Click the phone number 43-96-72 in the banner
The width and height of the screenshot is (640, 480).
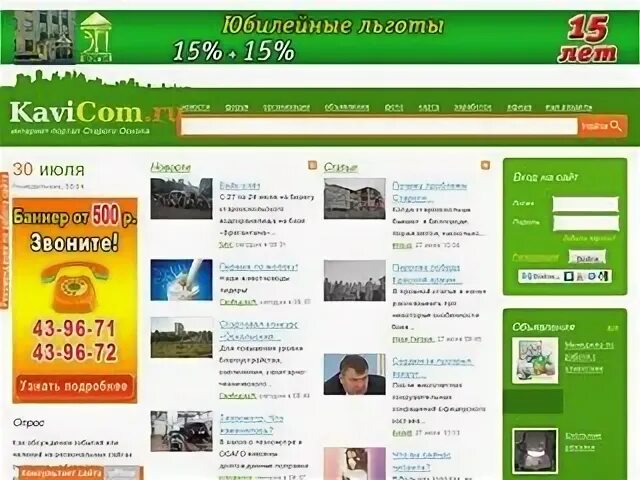[x=75, y=352]
